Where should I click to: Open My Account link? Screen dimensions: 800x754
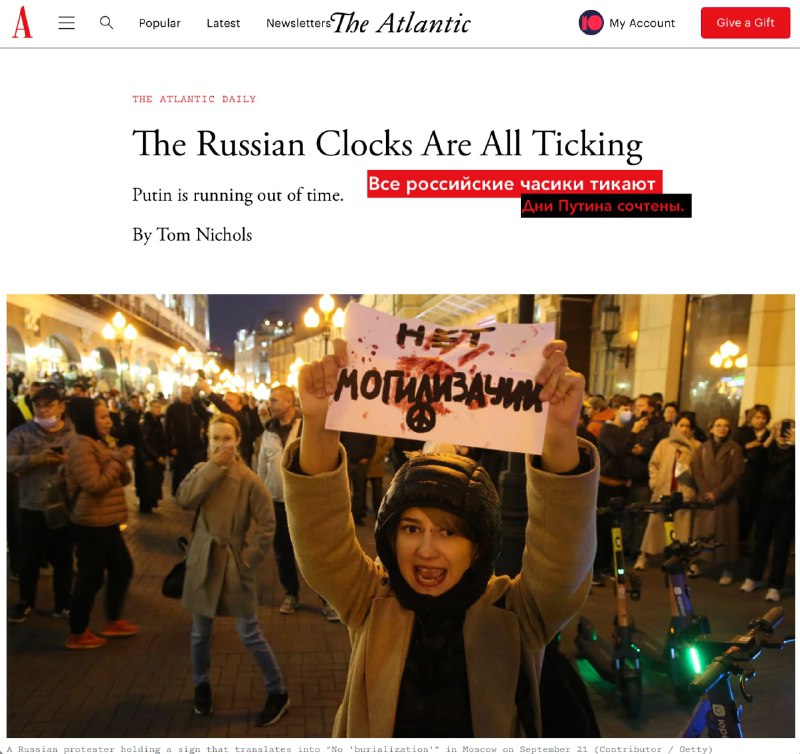click(x=641, y=23)
